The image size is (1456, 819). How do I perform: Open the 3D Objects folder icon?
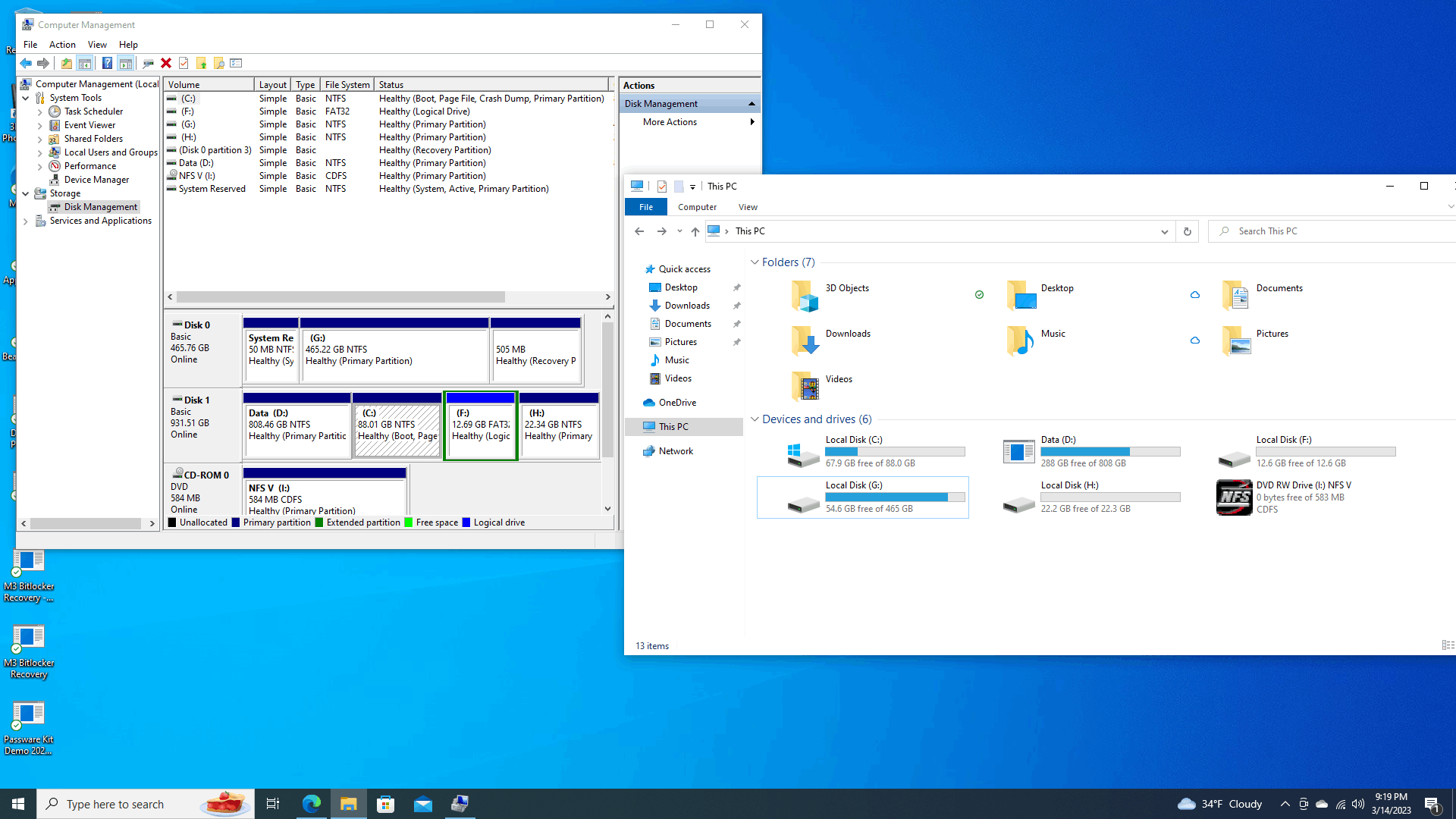pyautogui.click(x=805, y=296)
